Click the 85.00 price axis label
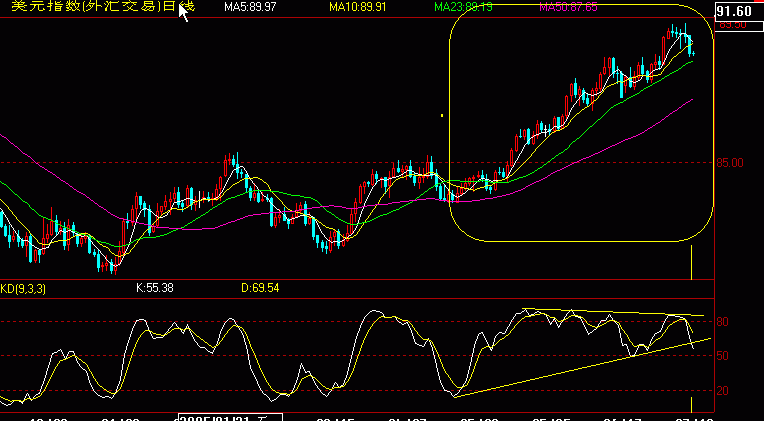This screenshot has height=421, width=764. (x=730, y=163)
